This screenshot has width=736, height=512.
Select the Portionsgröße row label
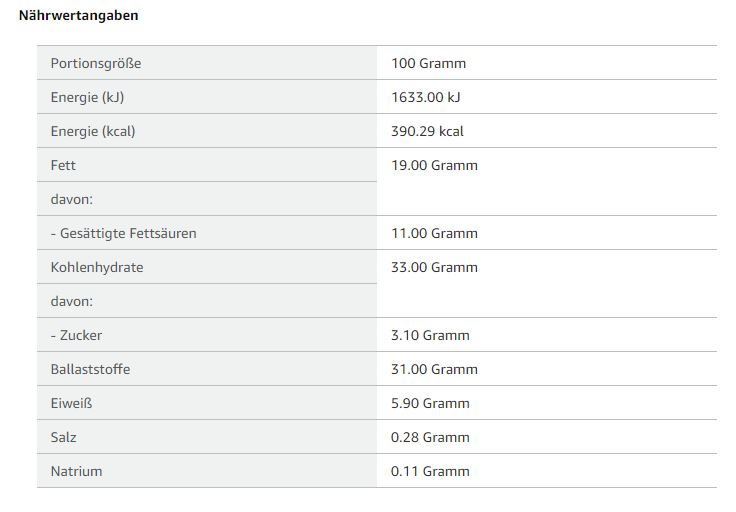[96, 63]
